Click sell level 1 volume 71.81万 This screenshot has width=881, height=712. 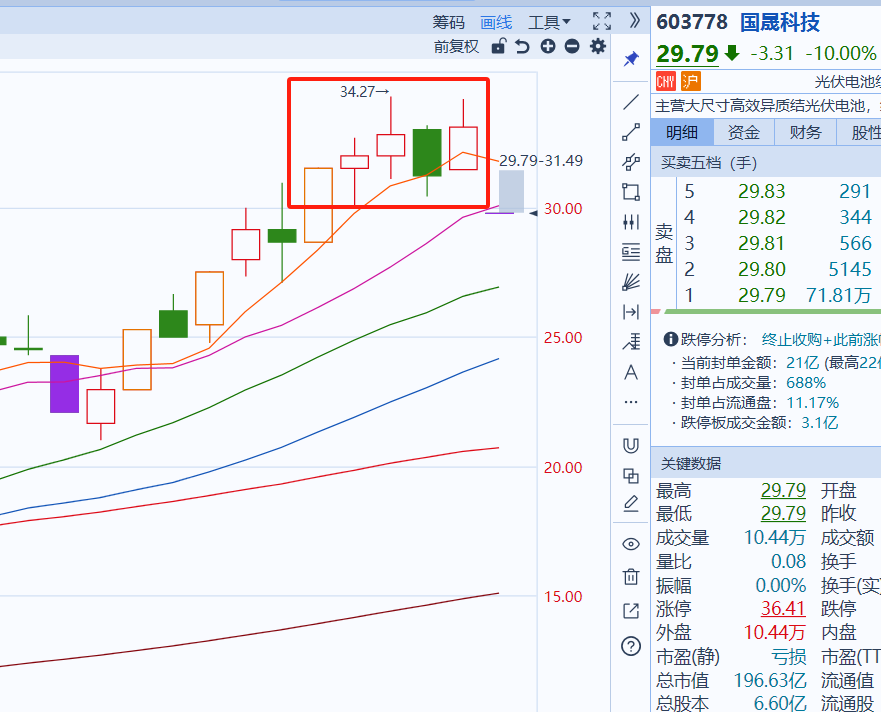(x=839, y=295)
